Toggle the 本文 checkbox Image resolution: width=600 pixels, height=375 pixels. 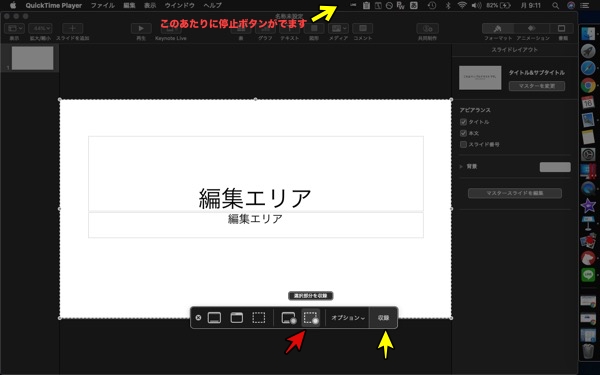point(463,133)
